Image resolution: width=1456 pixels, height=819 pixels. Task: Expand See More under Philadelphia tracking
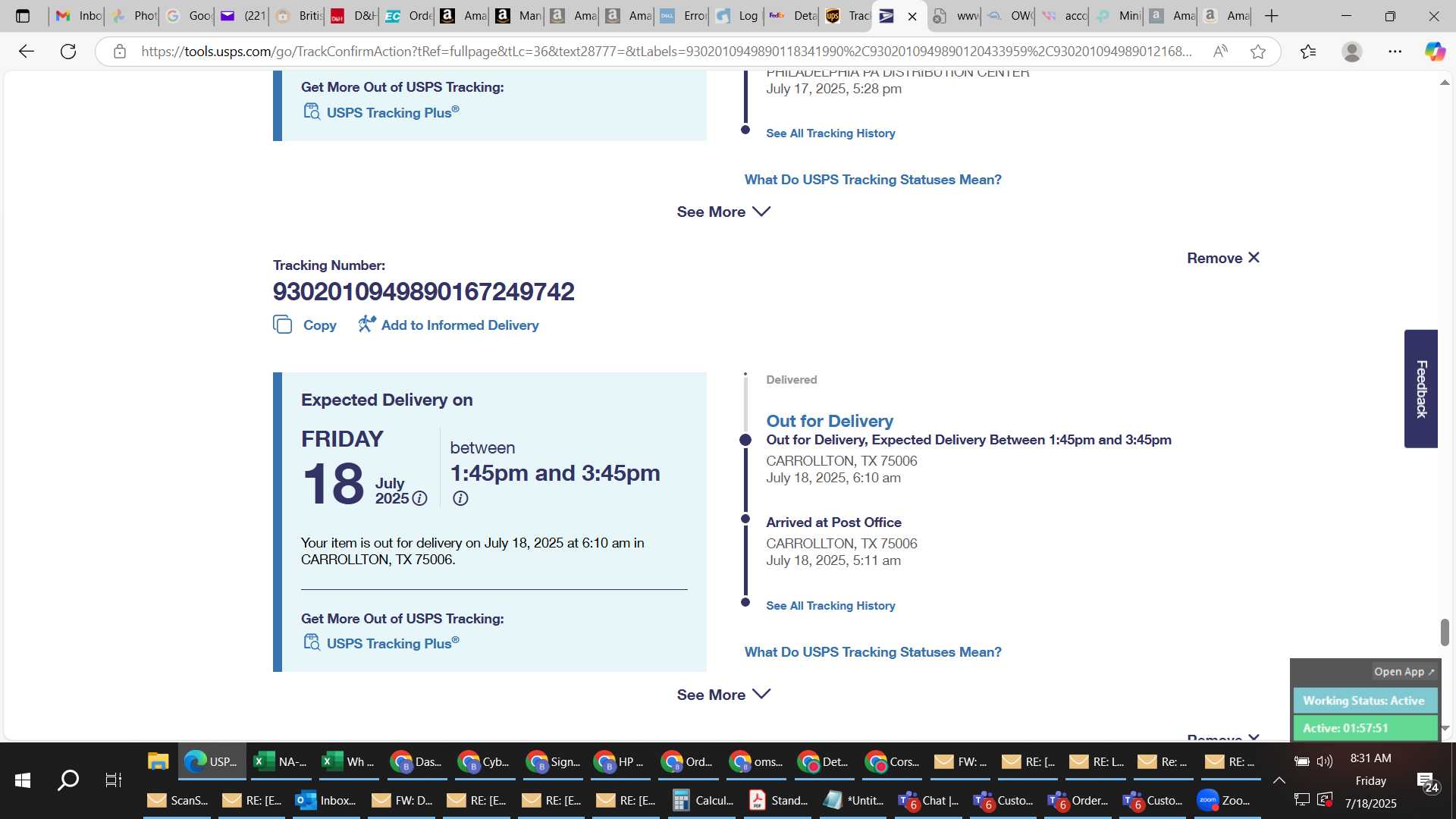(723, 212)
